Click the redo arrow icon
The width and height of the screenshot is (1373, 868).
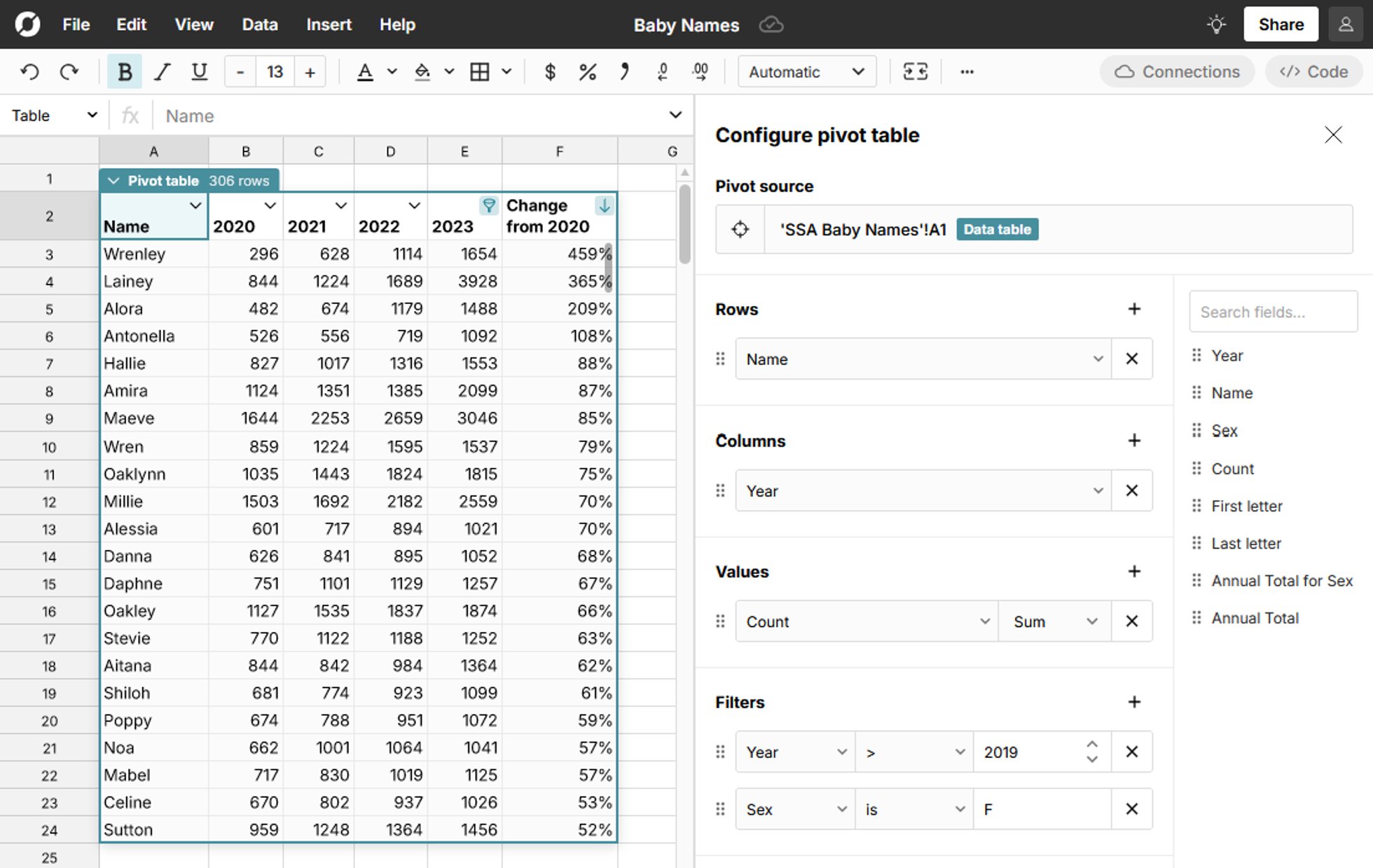pyautogui.click(x=69, y=71)
